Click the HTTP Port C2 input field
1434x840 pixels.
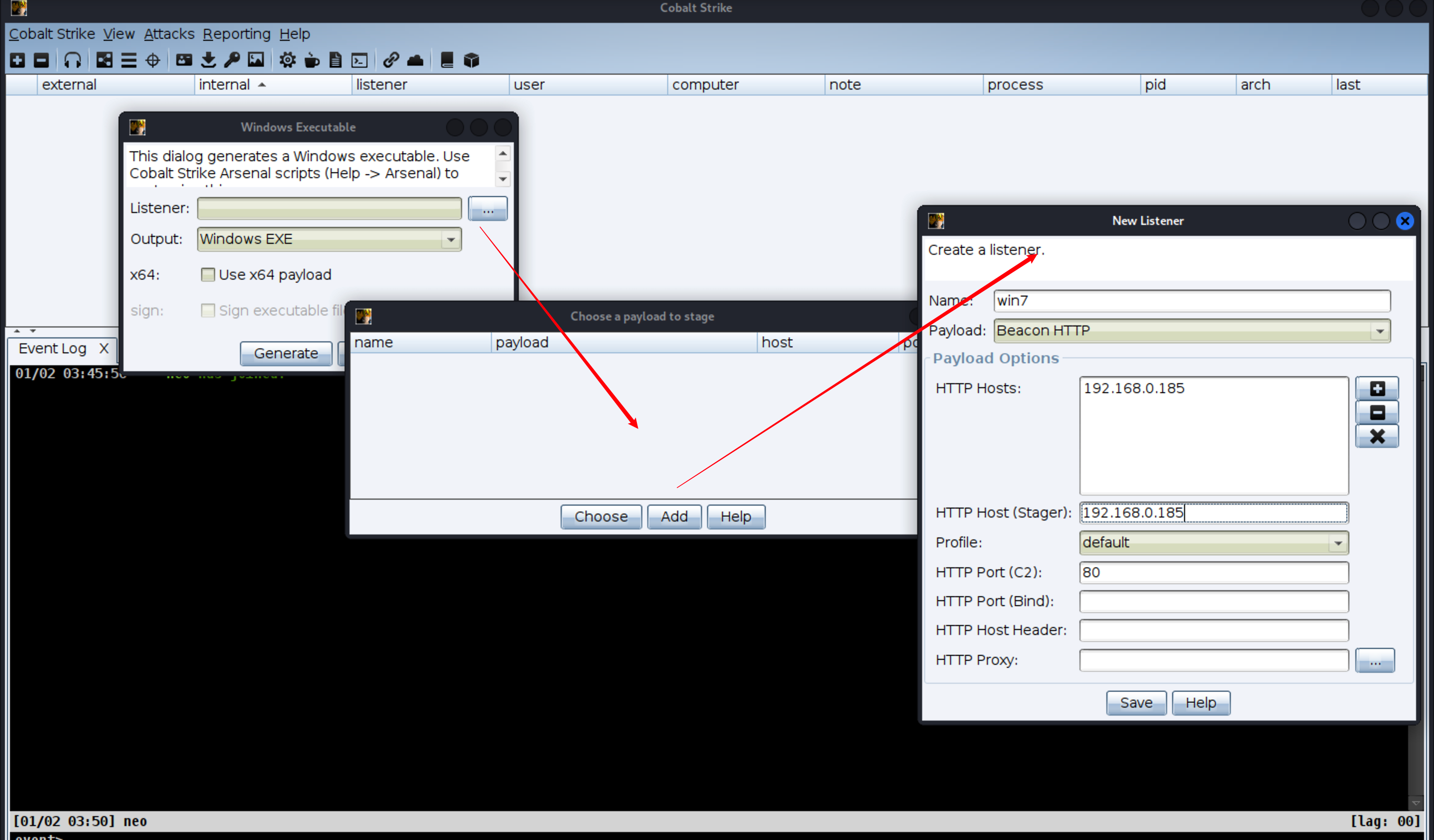point(1213,572)
